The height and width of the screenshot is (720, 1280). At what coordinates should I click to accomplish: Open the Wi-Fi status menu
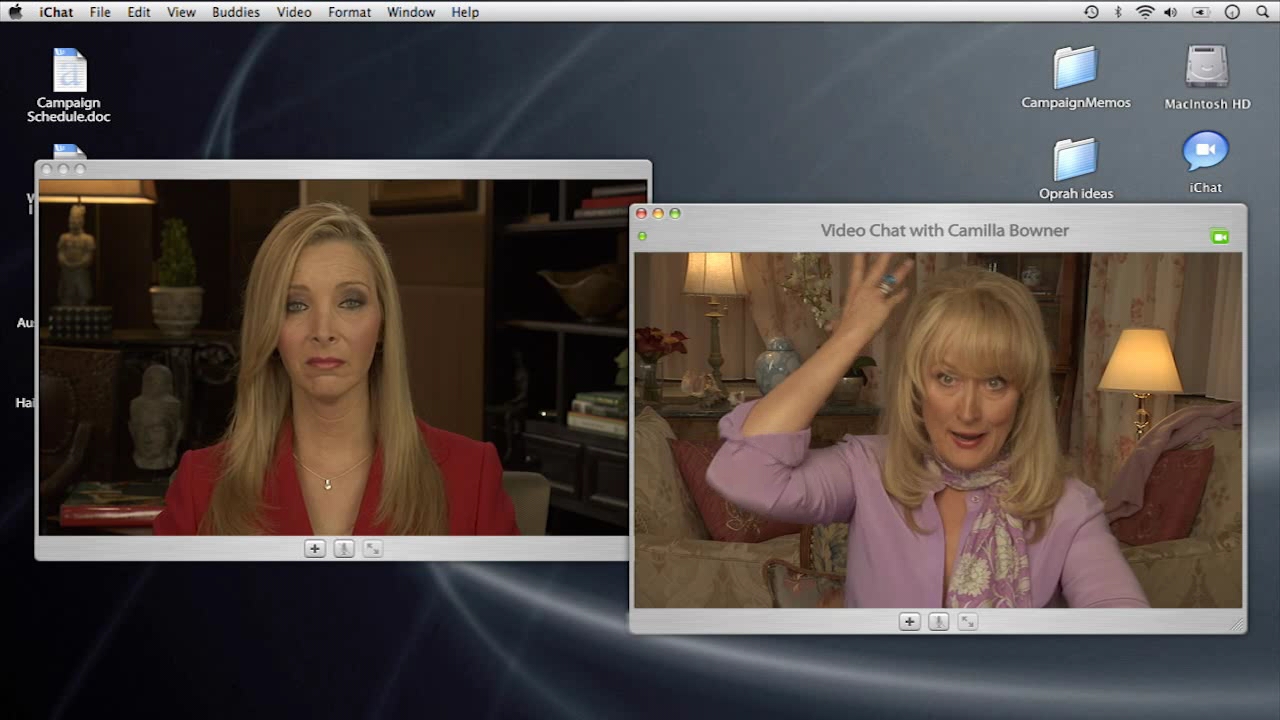click(1145, 12)
